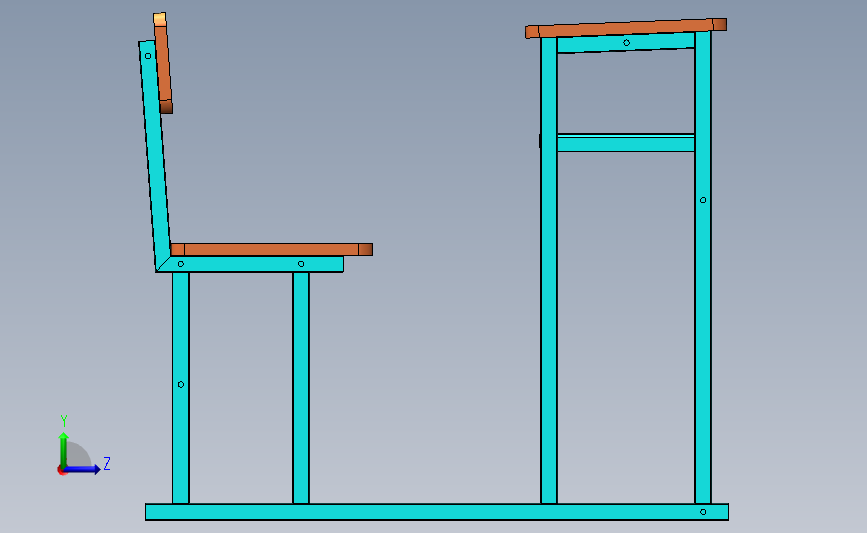This screenshot has height=533, width=867.
Task: Pick the hole on the base rail end
Action: (x=703, y=512)
